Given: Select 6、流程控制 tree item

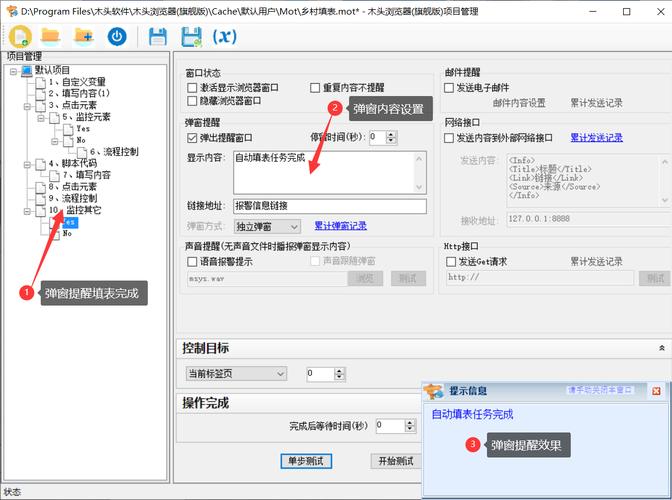Looking at the screenshot, I should click(x=114, y=152).
